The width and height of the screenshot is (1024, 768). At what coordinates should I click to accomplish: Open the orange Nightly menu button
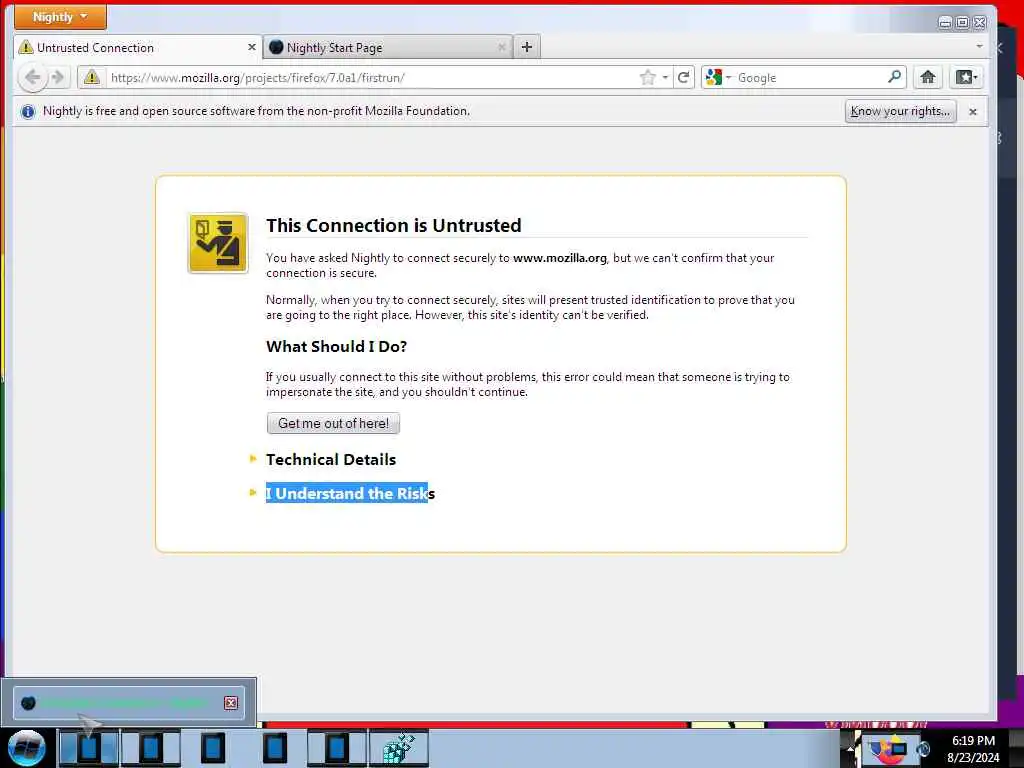(x=60, y=17)
